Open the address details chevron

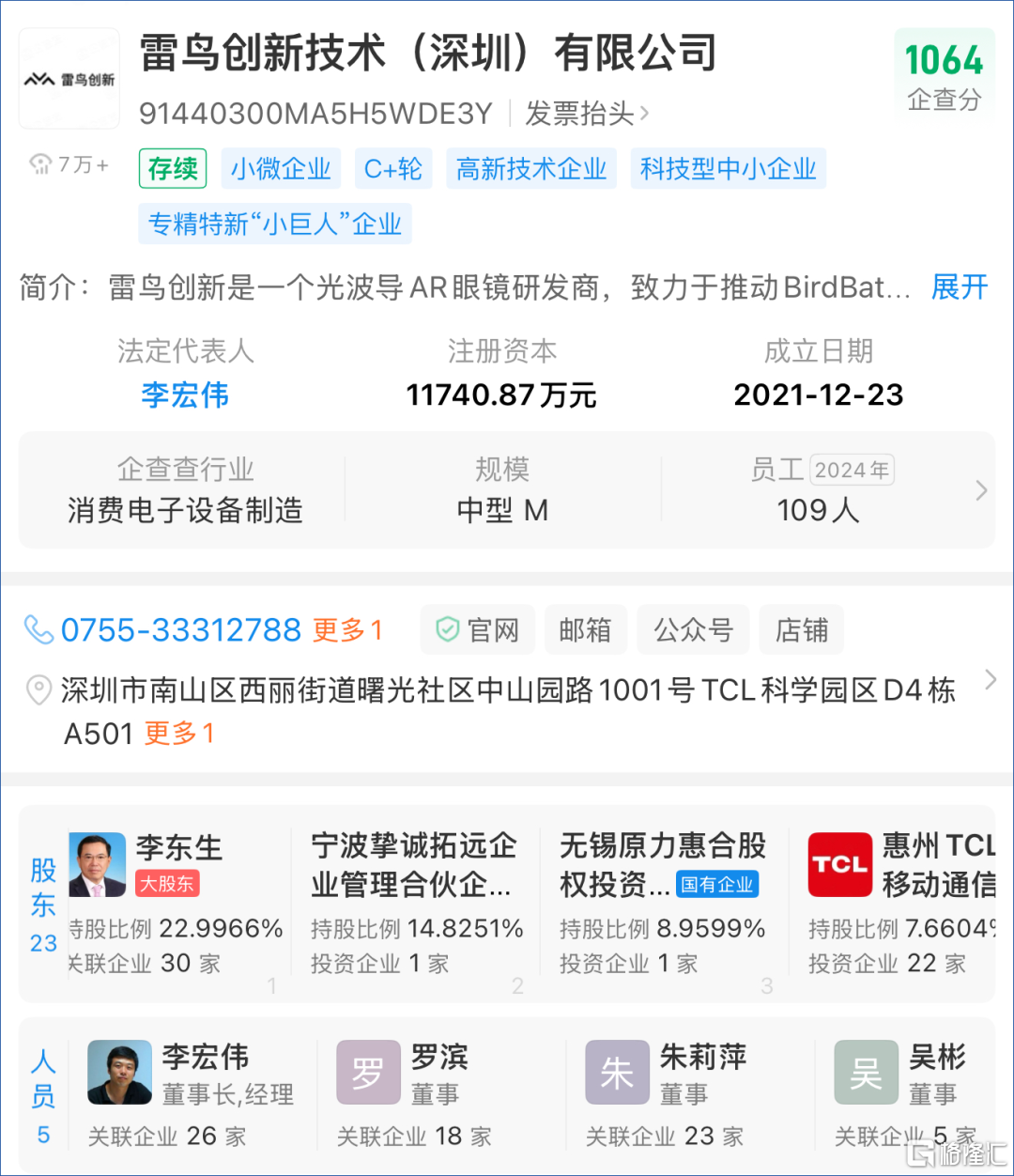(x=990, y=680)
